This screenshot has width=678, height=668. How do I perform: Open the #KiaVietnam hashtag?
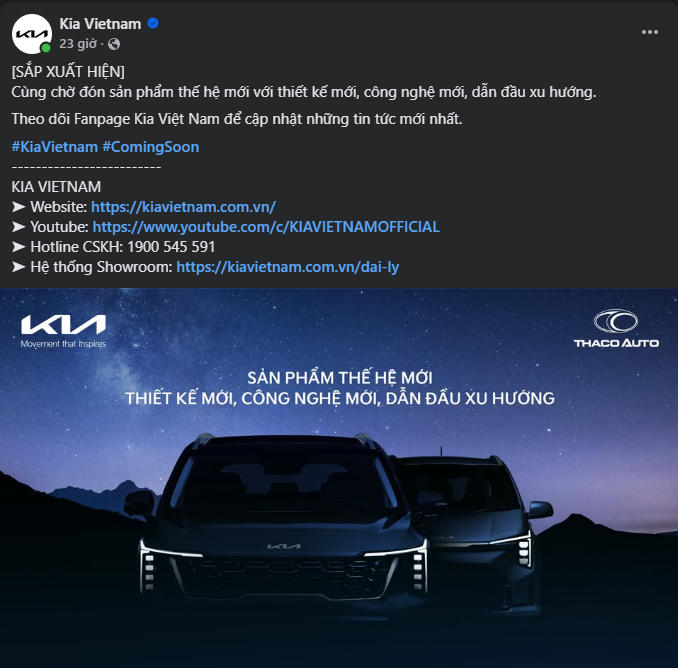(x=54, y=147)
